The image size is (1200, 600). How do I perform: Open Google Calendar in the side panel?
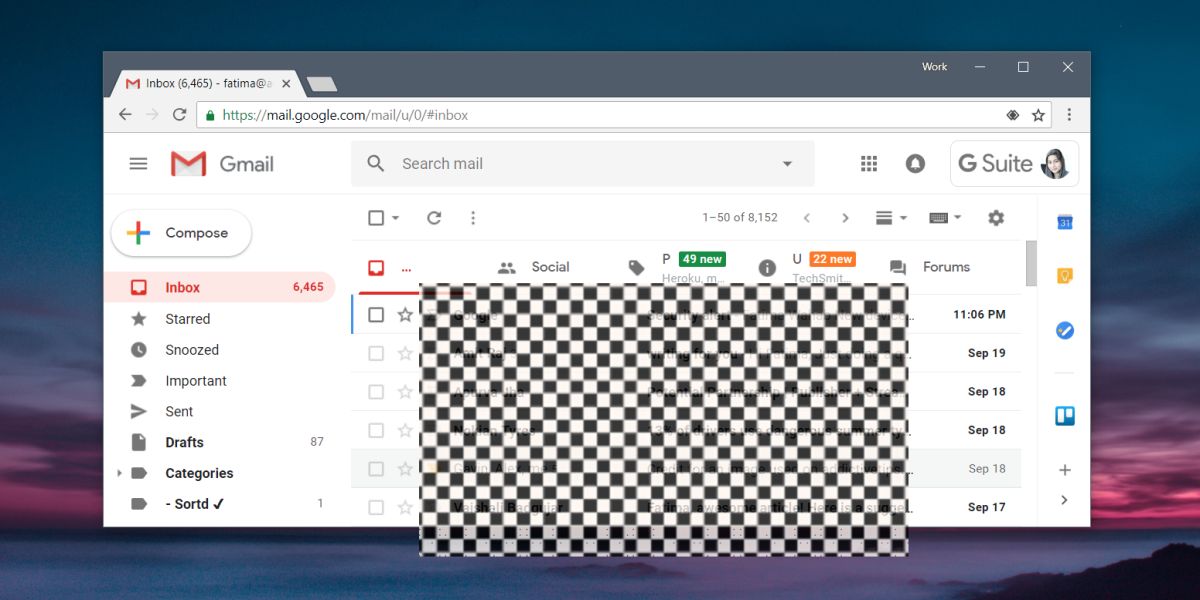1065,222
